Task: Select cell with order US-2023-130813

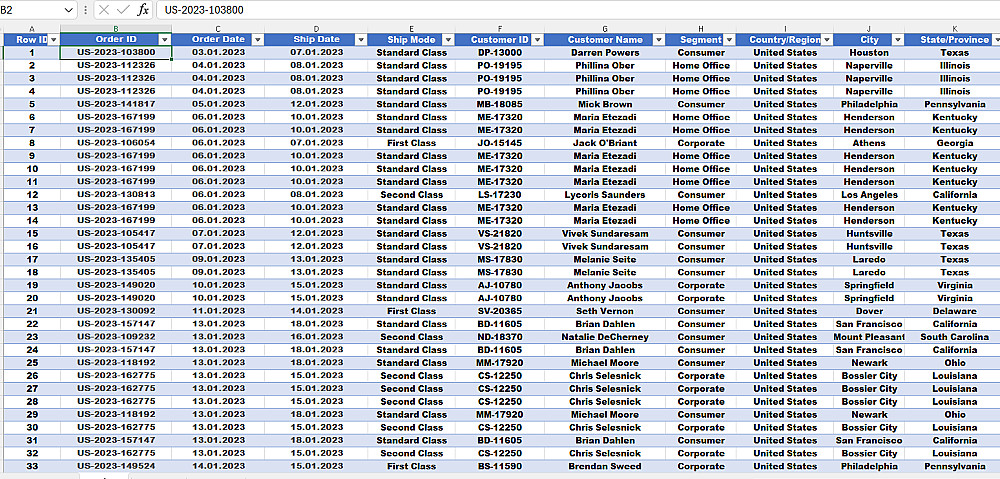Action: coord(116,195)
